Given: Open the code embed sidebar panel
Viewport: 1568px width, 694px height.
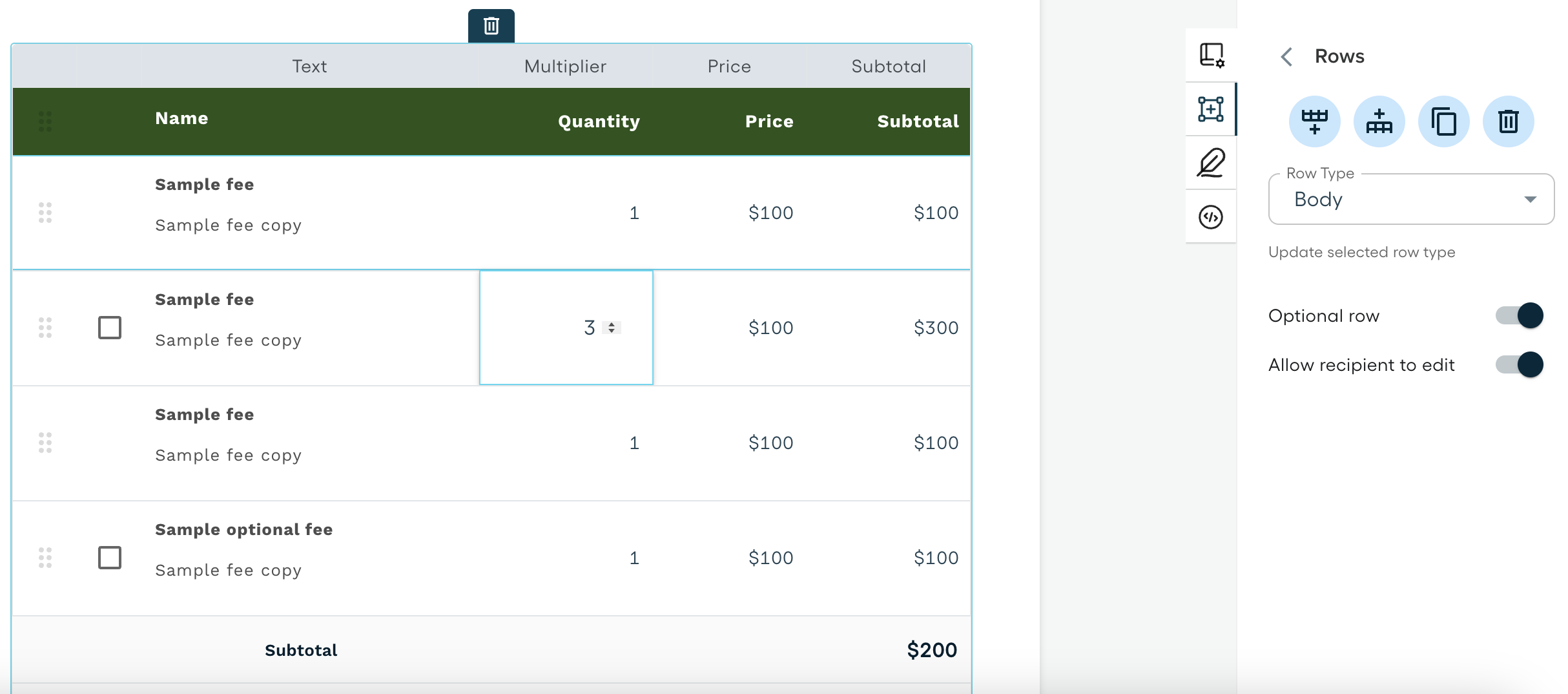Looking at the screenshot, I should (x=1212, y=217).
